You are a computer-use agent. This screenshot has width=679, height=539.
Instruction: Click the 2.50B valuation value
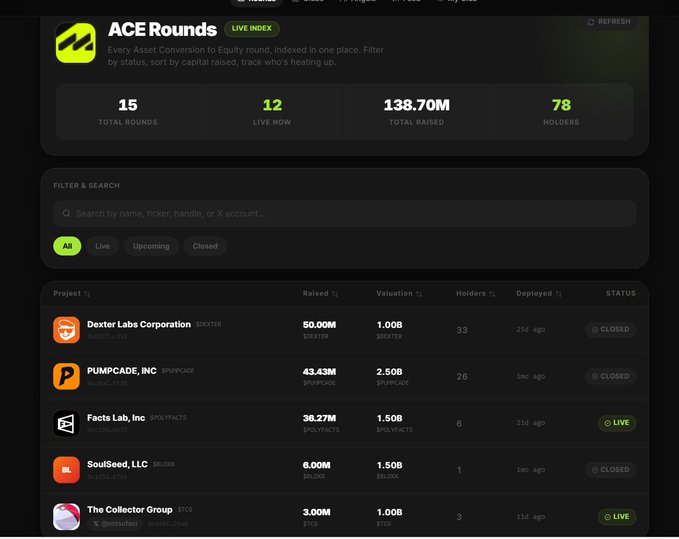[x=389, y=372]
